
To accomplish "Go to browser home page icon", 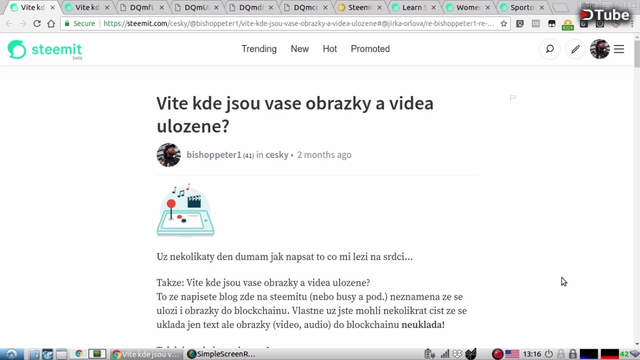I will 51,24.
